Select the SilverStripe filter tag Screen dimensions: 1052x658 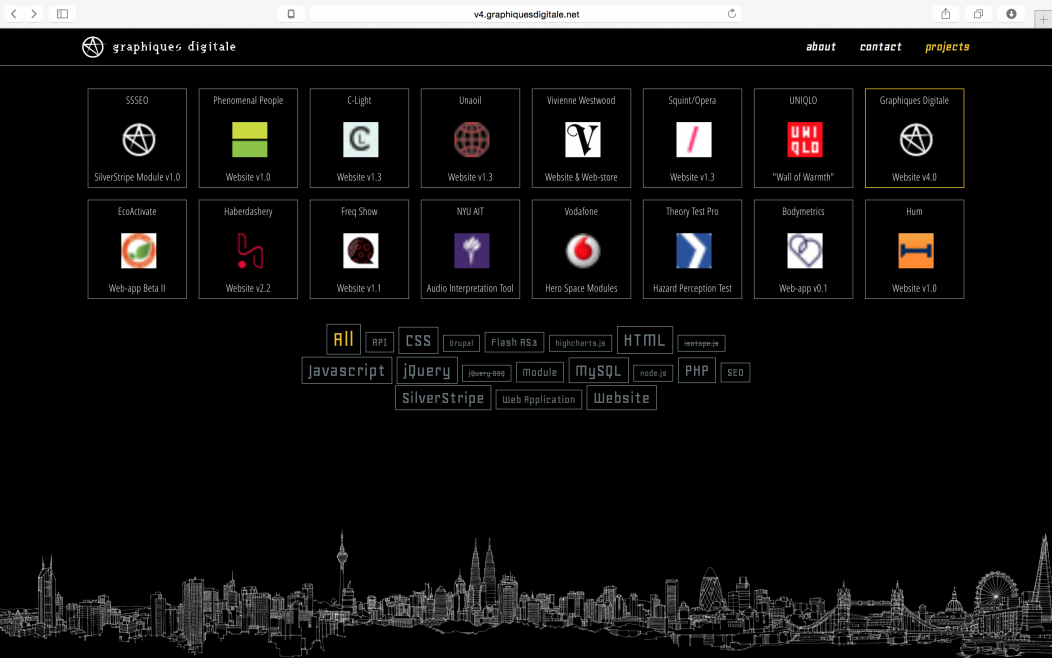[x=443, y=398]
